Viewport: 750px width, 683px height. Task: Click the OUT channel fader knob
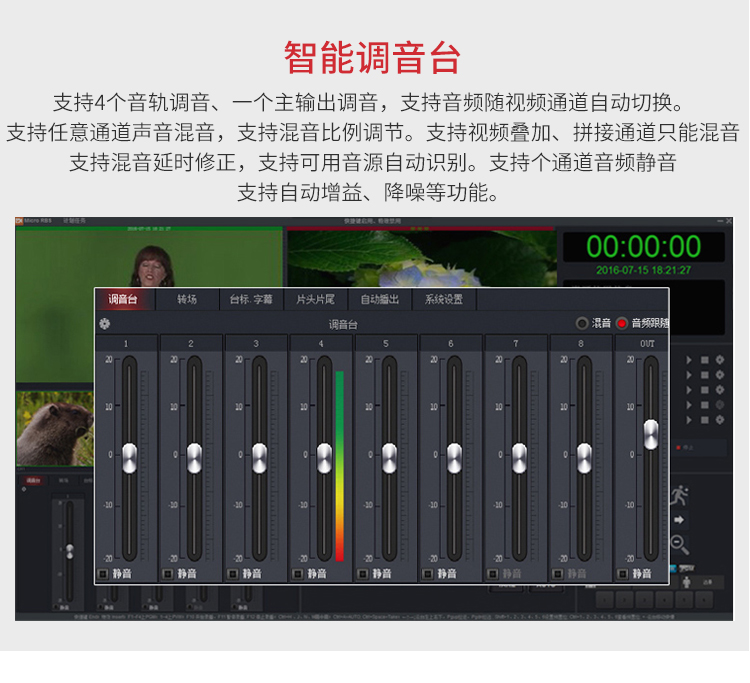tap(651, 434)
